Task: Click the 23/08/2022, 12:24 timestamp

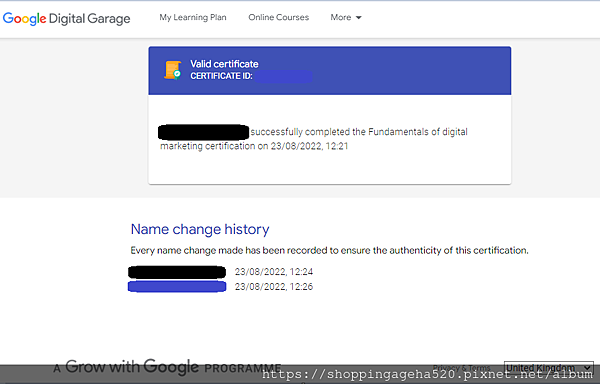Action: 274,272
